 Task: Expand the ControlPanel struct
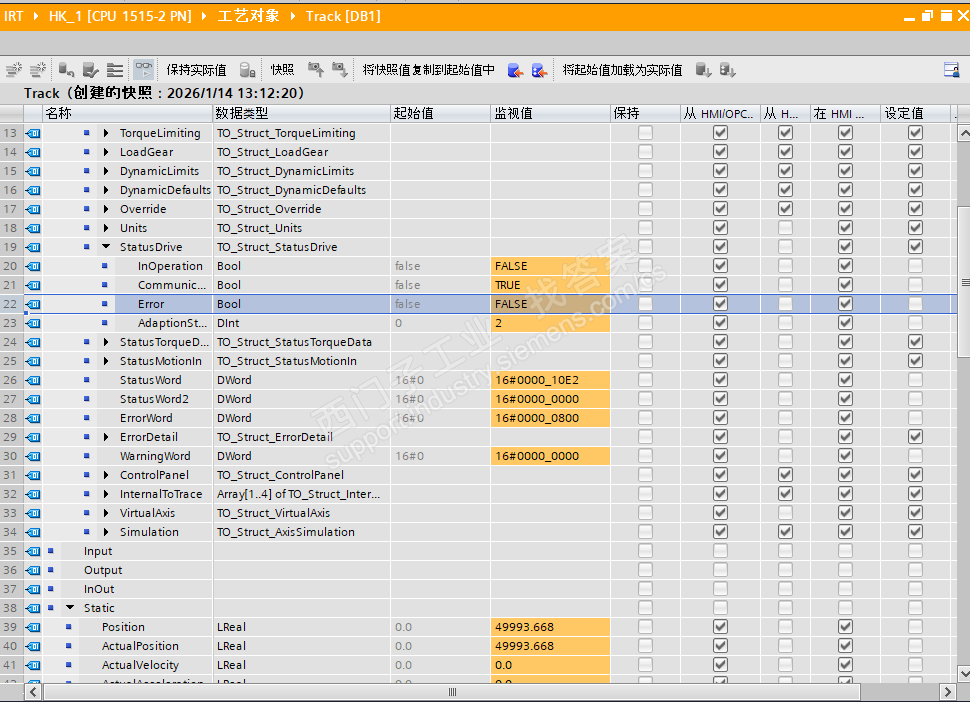coord(106,475)
